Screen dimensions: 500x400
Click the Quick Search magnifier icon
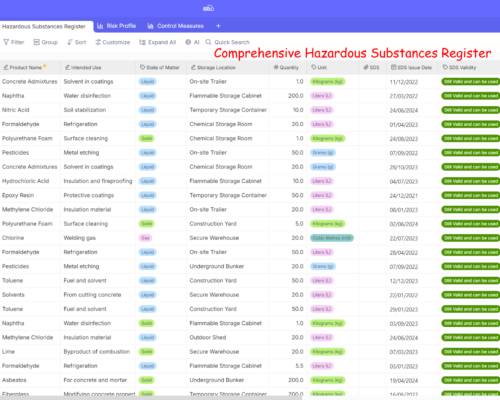208,42
